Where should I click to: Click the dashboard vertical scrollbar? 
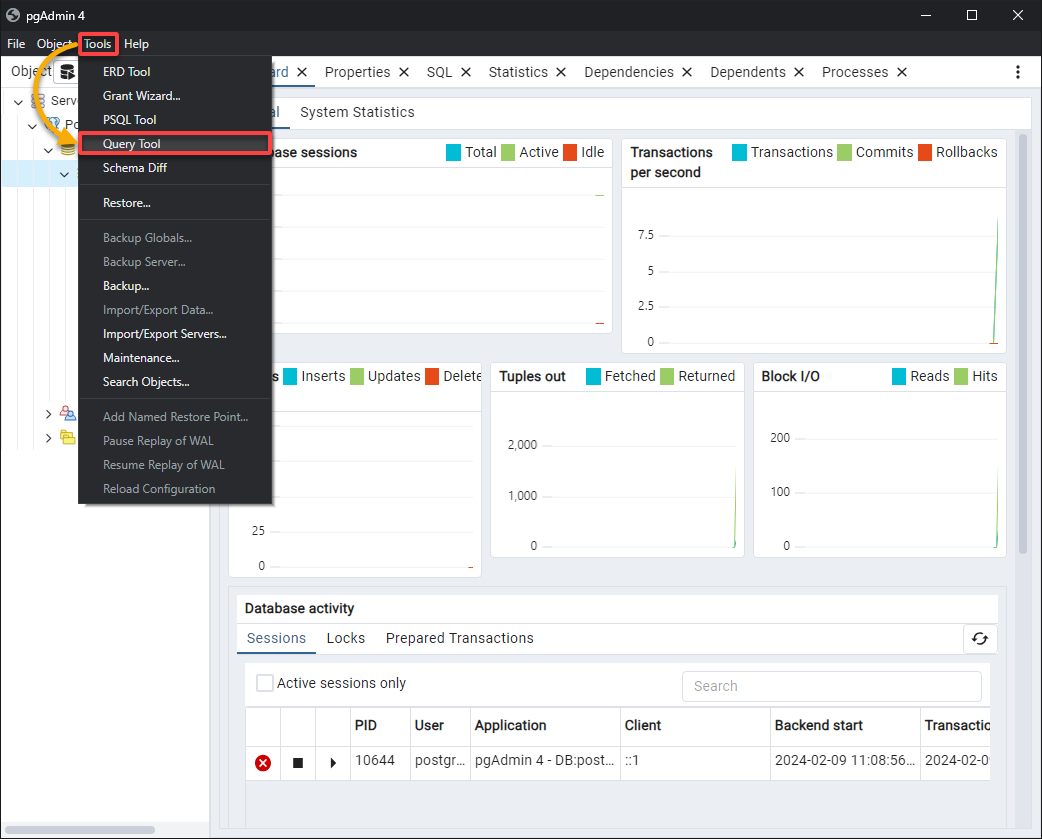tap(1023, 344)
